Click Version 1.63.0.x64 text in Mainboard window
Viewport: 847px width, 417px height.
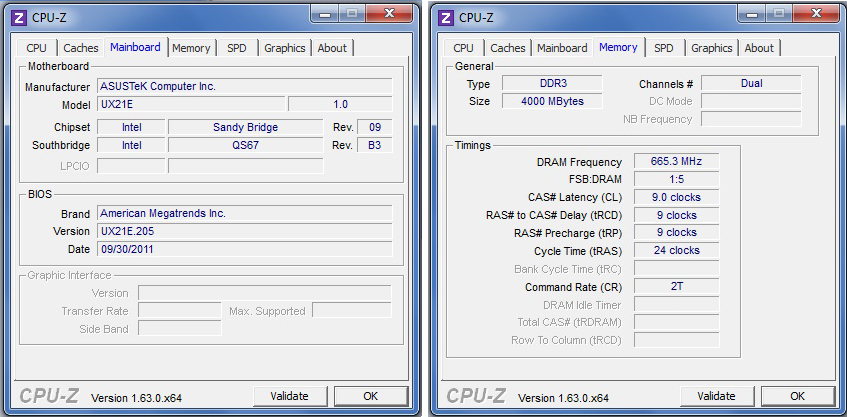pyautogui.click(x=137, y=398)
